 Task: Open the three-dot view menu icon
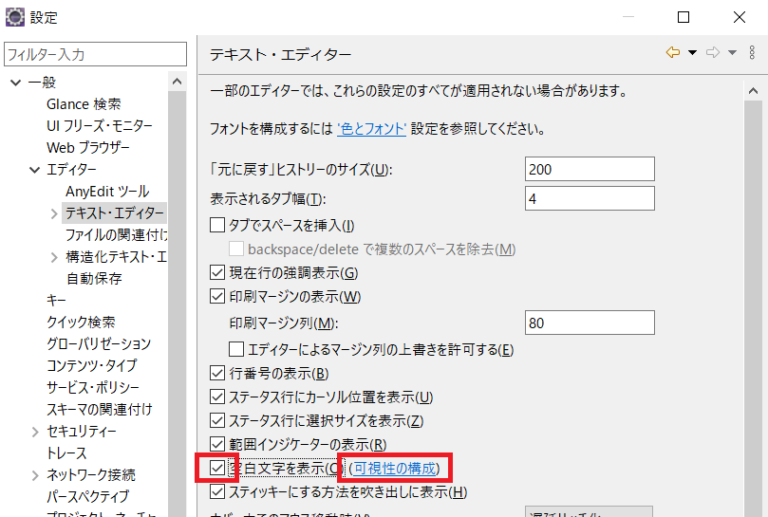(752, 53)
